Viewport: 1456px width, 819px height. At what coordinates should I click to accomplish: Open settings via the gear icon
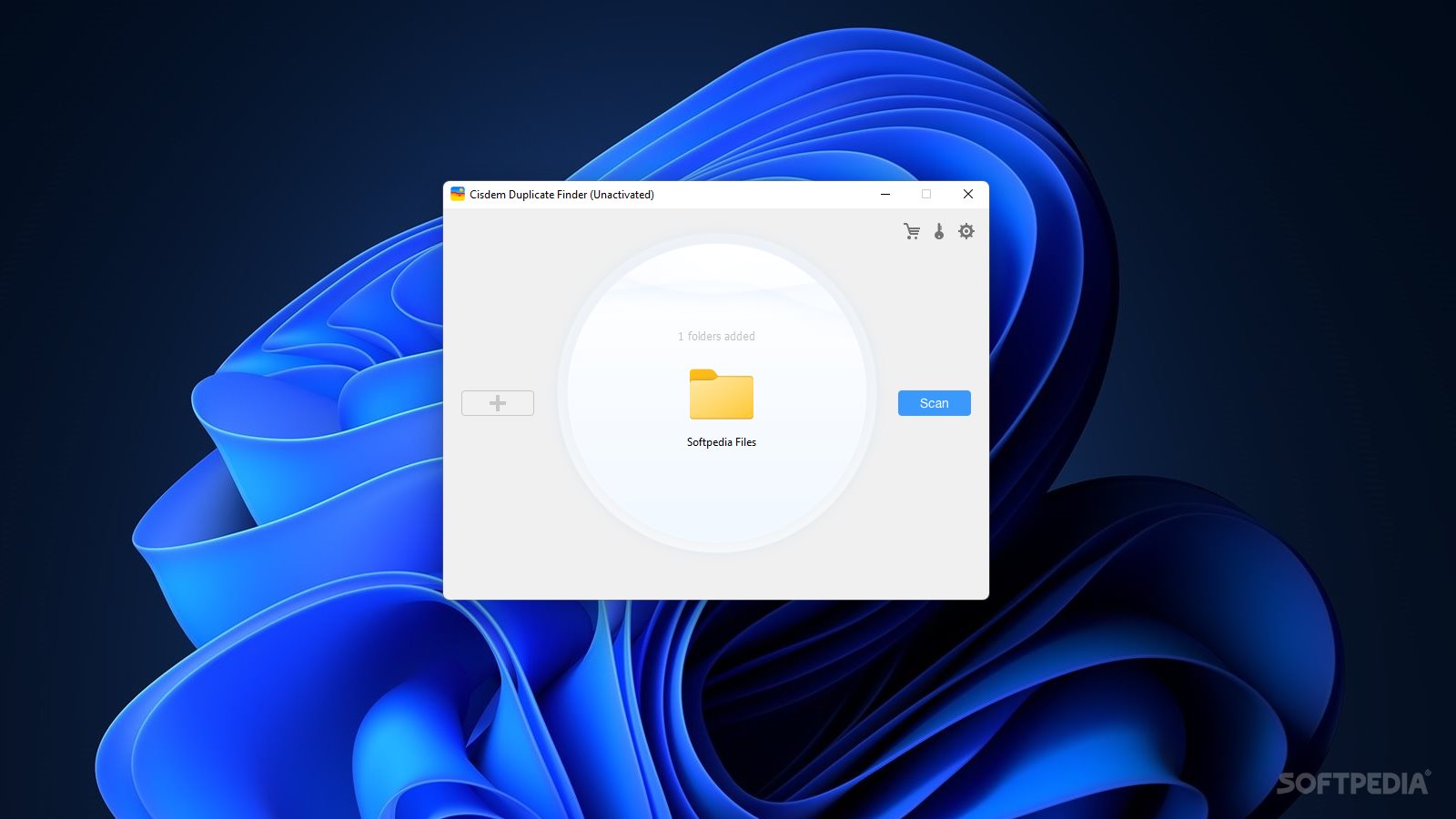pyautogui.click(x=966, y=231)
